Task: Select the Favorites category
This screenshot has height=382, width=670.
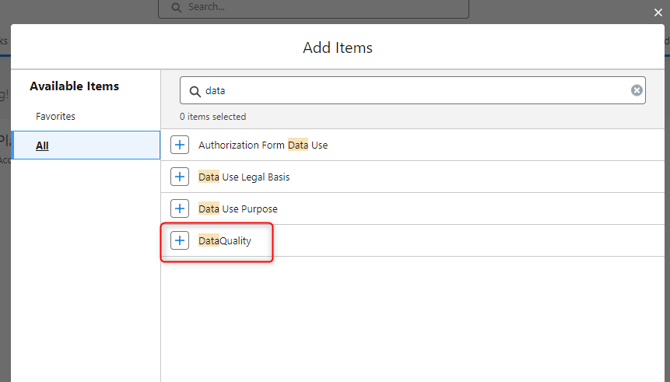Action: (56, 116)
